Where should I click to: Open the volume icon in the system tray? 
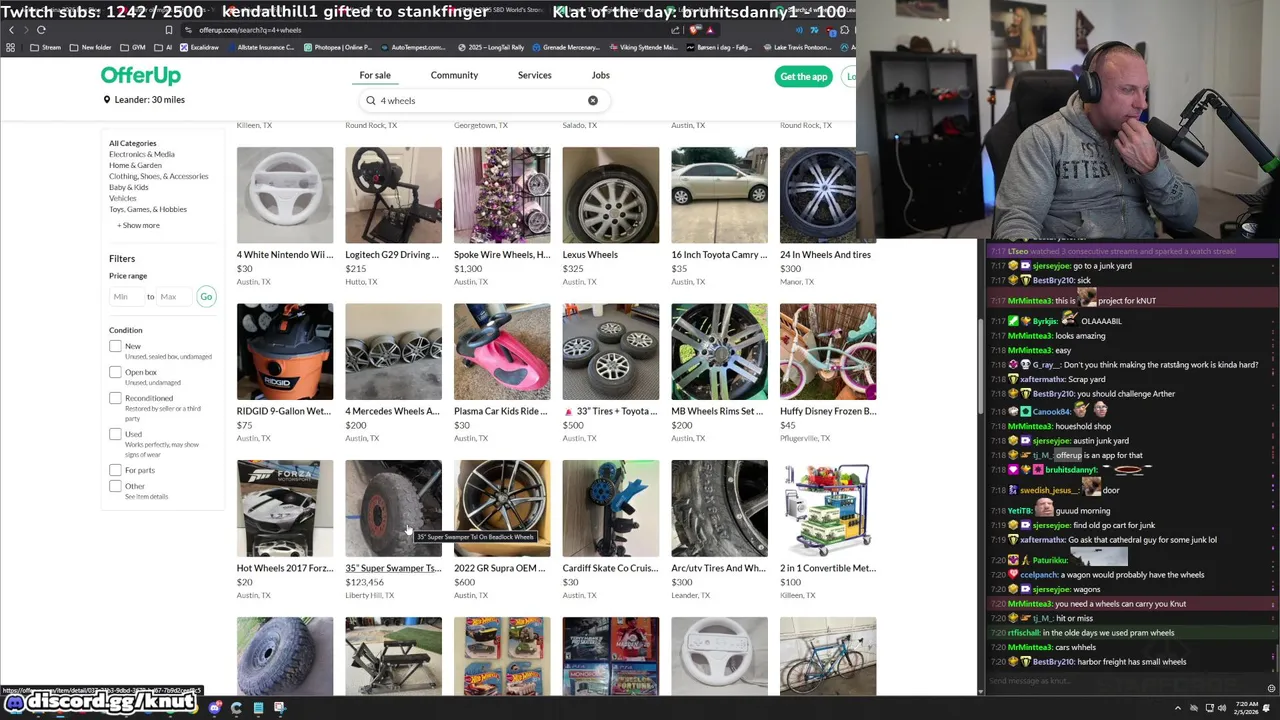tap(1221, 708)
